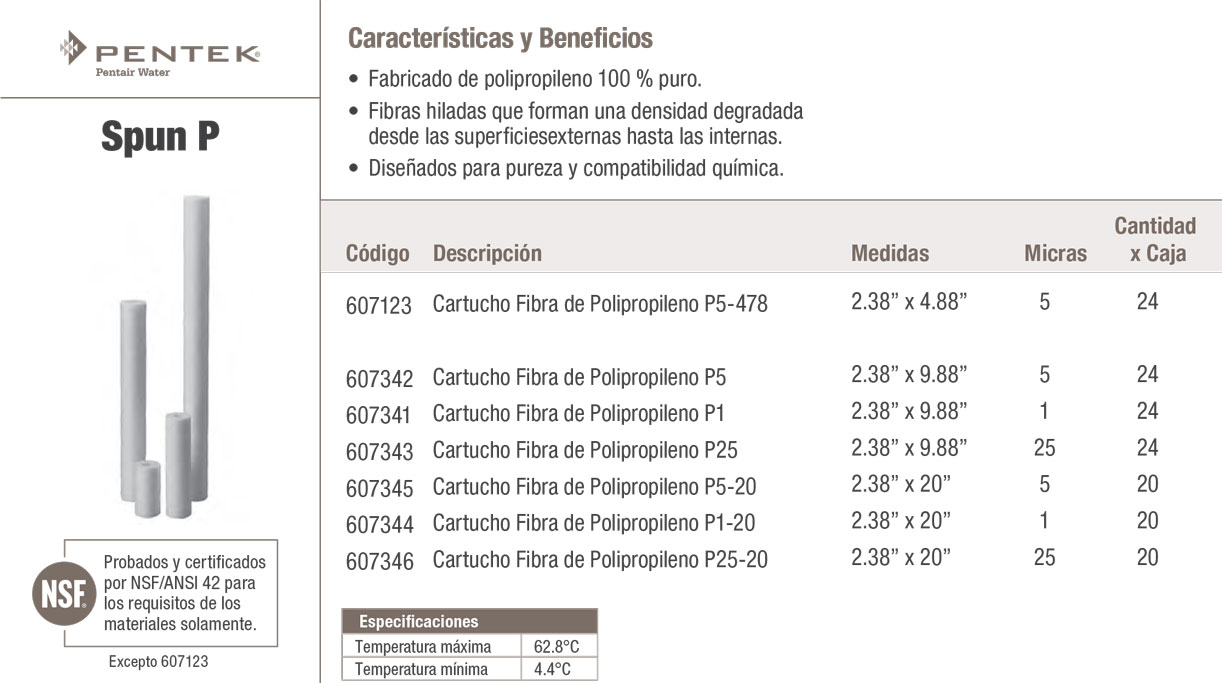Click the Descripción column header
Screen dimensions: 1222x683
[487, 254]
